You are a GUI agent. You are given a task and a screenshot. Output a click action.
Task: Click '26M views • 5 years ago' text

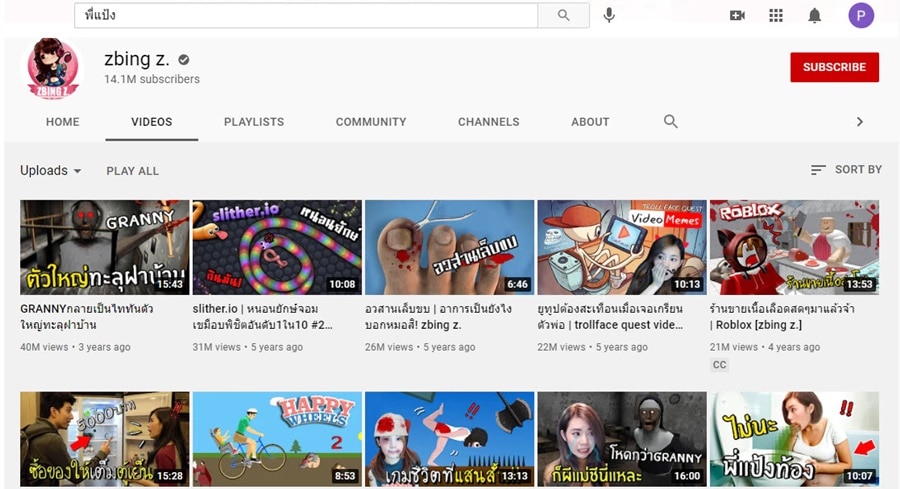[420, 347]
